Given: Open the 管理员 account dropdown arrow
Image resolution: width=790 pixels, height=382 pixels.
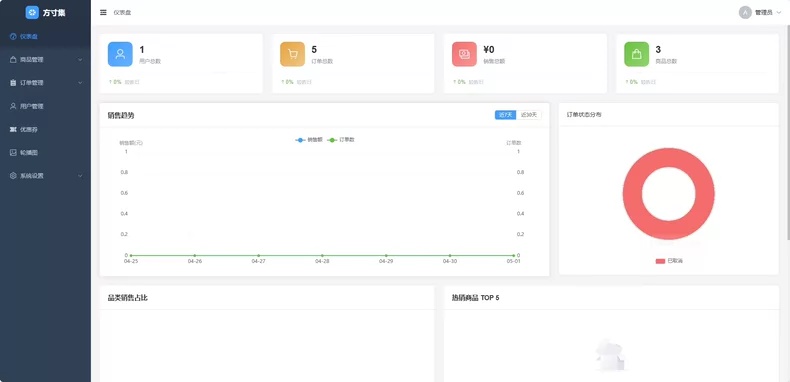Looking at the screenshot, I should pyautogui.click(x=779, y=13).
